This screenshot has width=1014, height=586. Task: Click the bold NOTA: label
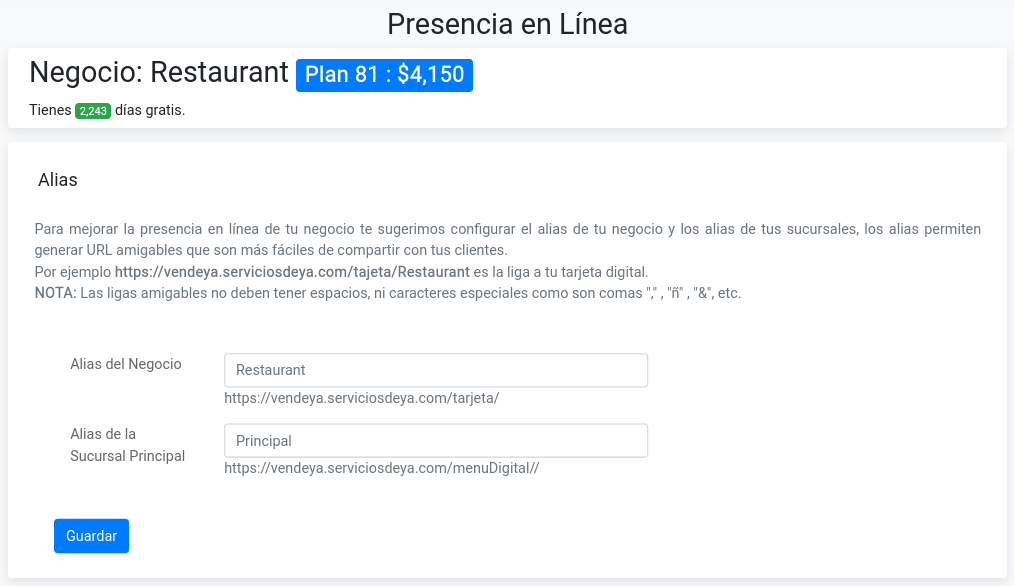[x=55, y=294]
